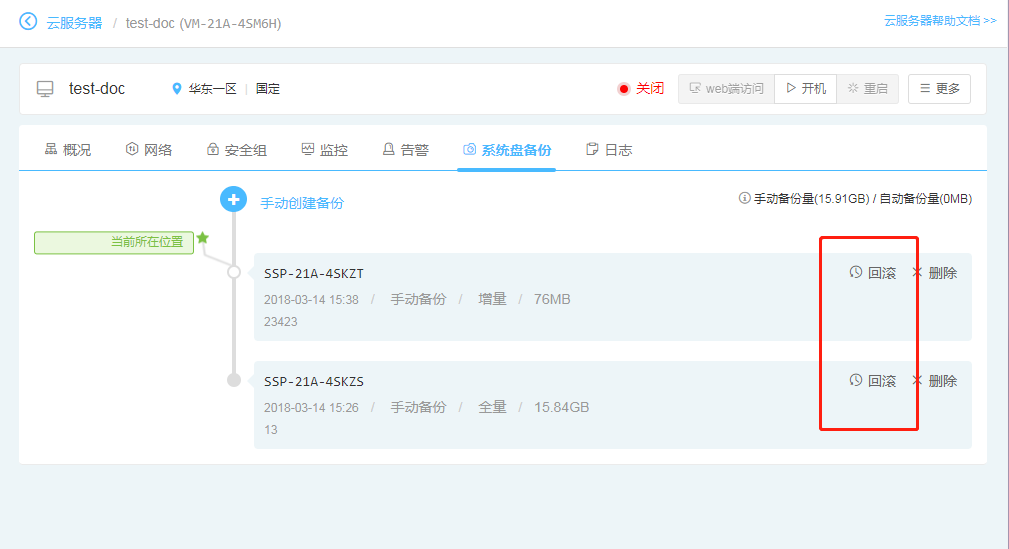The height and width of the screenshot is (549, 1009).
Task: Click 手动备份 in the SSP-21A-4SKZS row
Action: 418,407
